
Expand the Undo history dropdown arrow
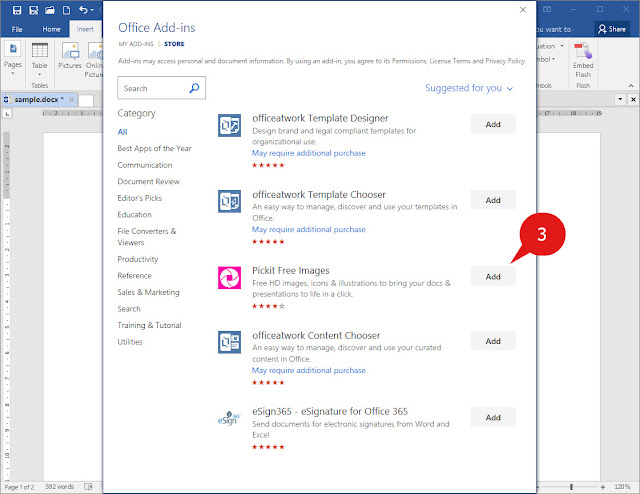coord(92,10)
